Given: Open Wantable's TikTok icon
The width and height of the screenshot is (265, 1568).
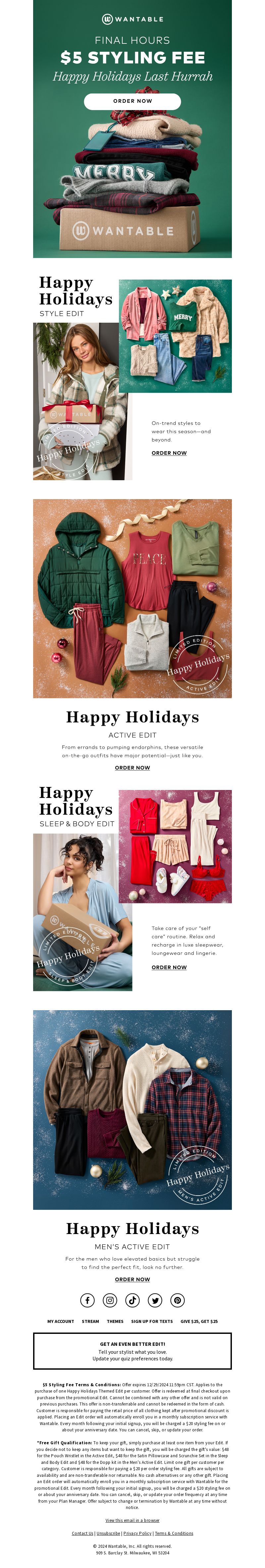Looking at the screenshot, I should (x=132, y=1300).
